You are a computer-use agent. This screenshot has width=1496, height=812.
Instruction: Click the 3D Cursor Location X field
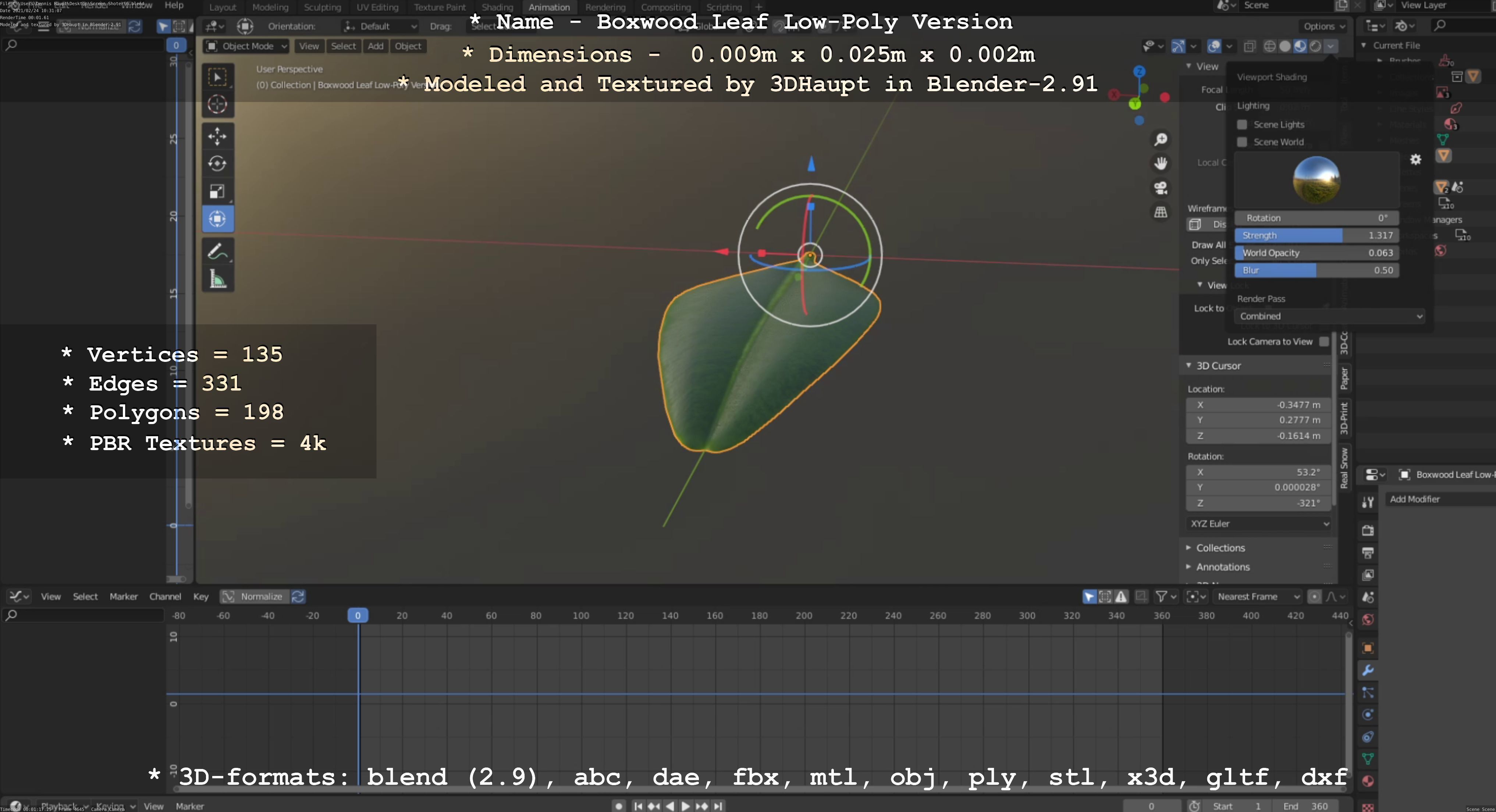pyautogui.click(x=1258, y=405)
